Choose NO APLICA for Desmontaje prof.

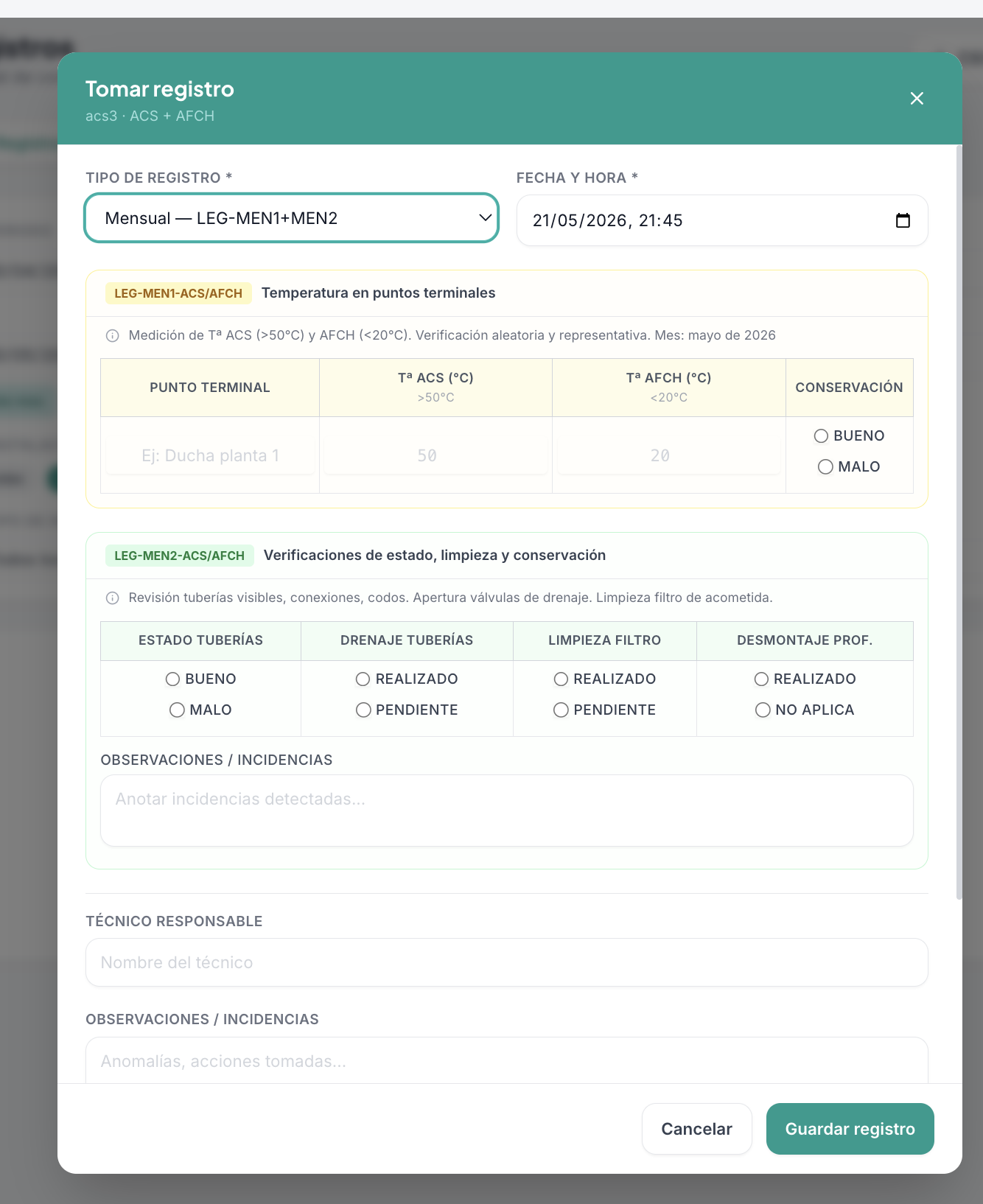[x=763, y=710]
